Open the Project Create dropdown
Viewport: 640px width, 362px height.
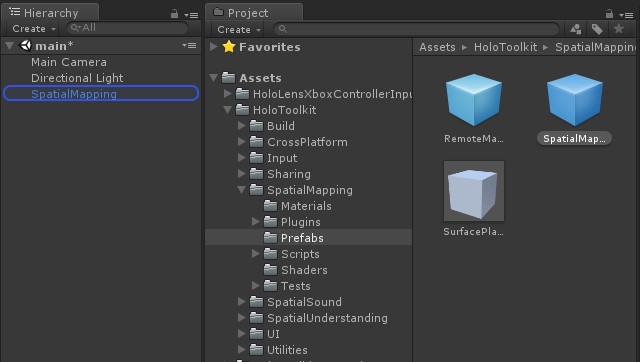click(x=238, y=29)
